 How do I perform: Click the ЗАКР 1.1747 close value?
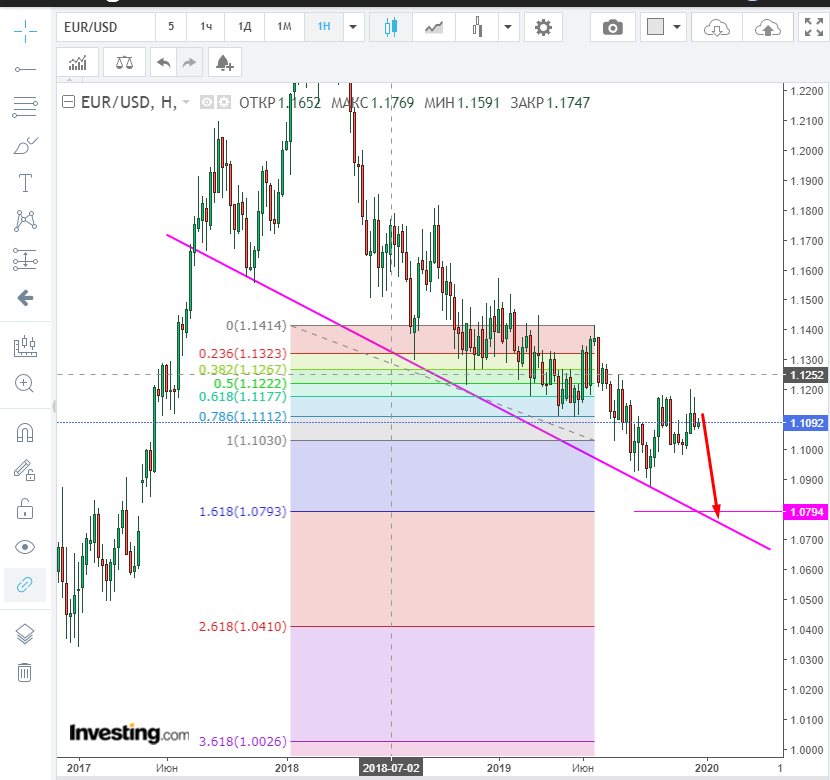tap(549, 103)
